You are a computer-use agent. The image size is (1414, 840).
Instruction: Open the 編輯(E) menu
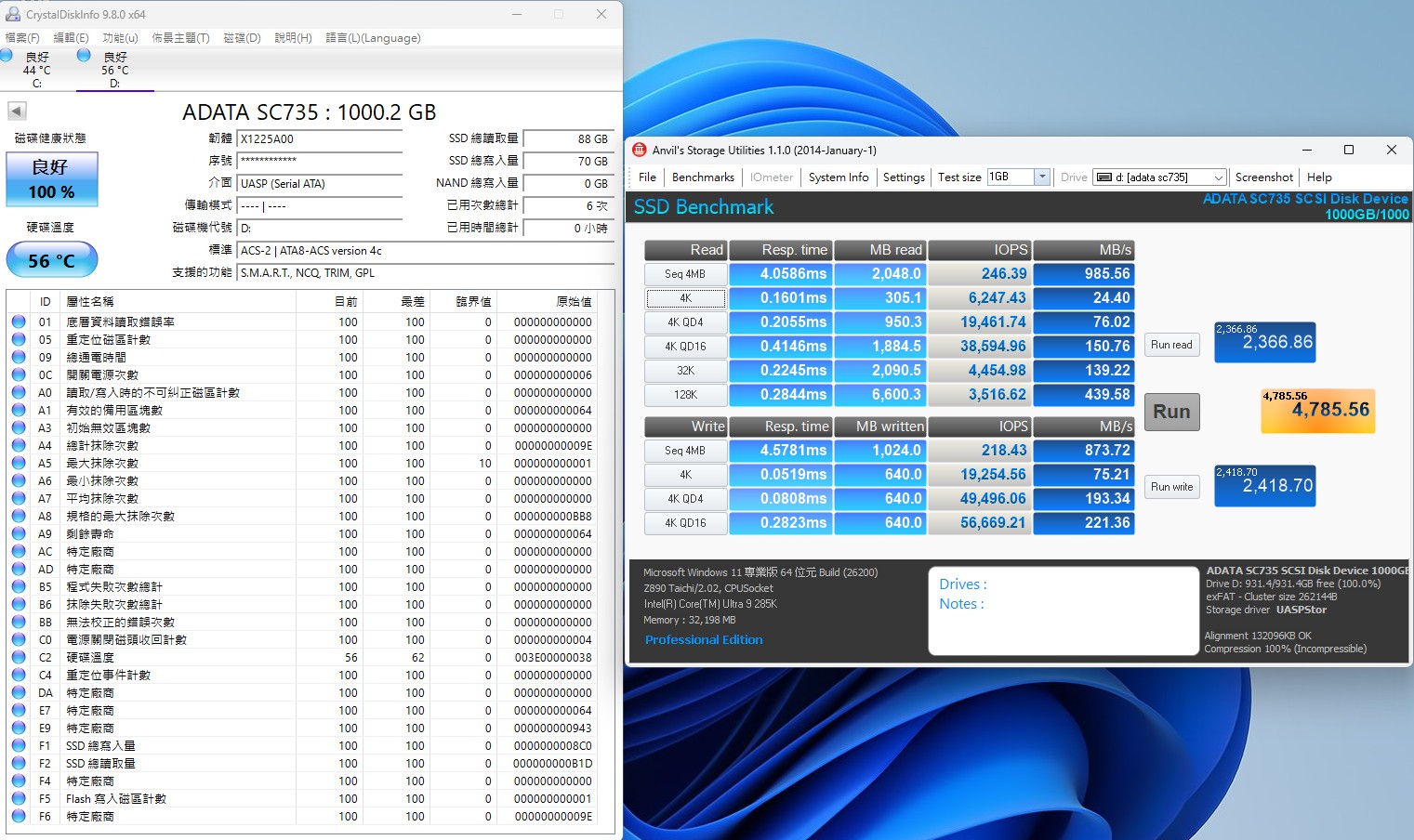coord(71,38)
